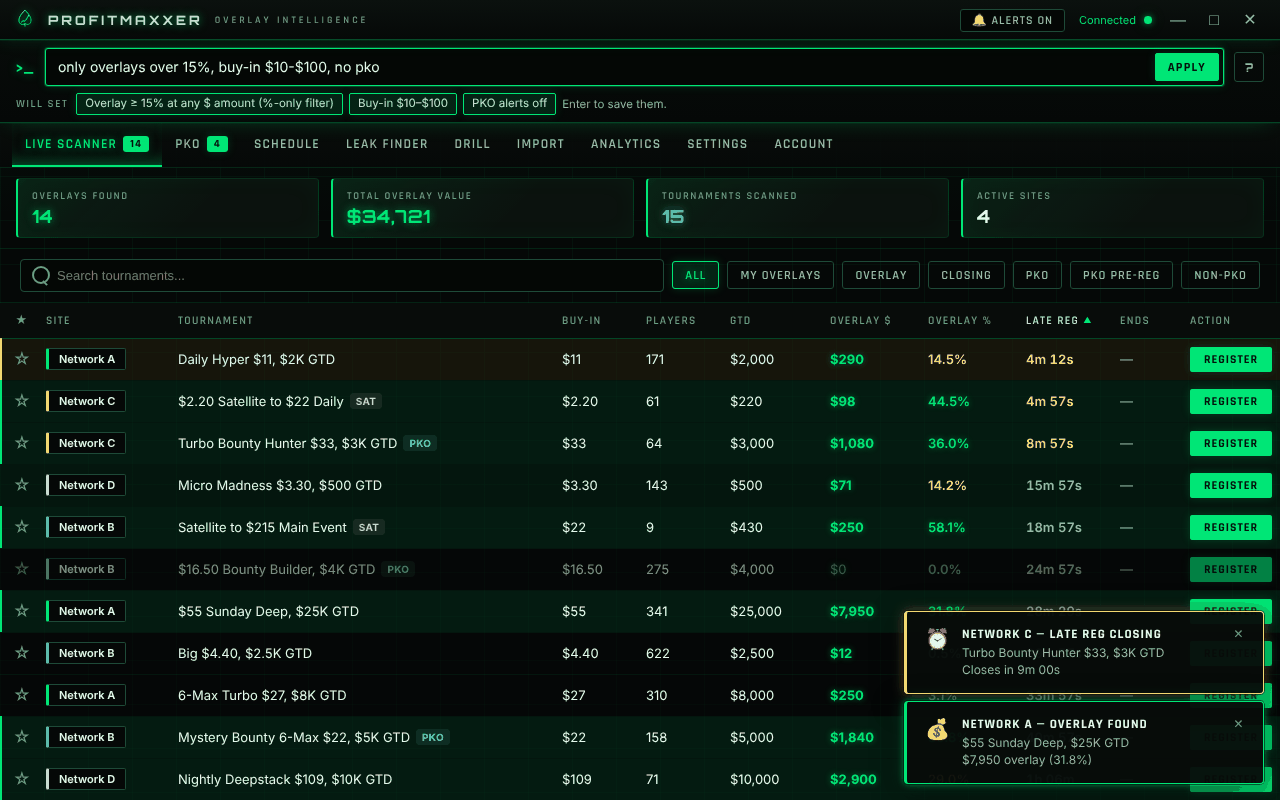The width and height of the screenshot is (1280, 800).
Task: Star the Micro Madness $3.30 row
Action: click(22, 485)
